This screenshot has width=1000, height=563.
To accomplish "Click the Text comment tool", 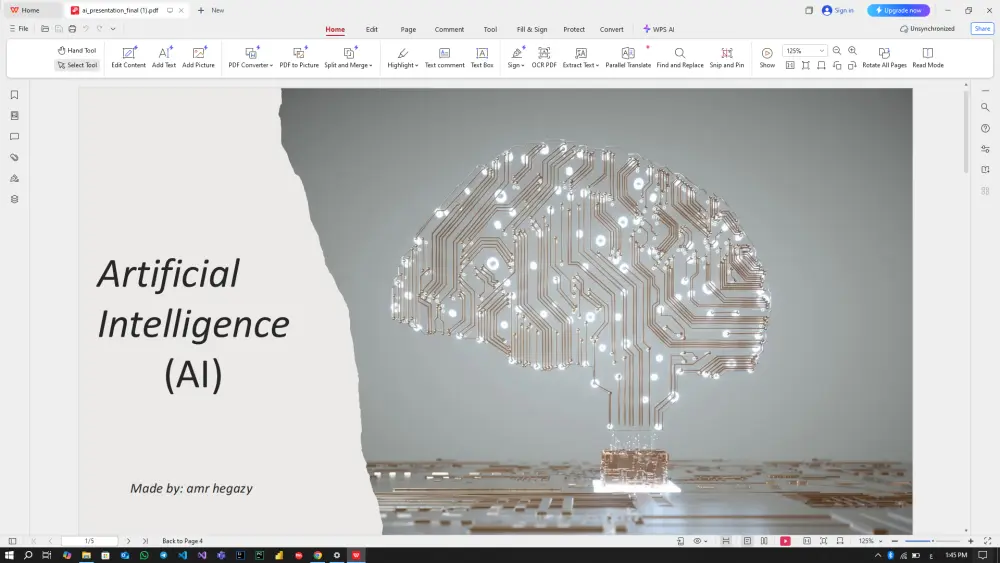I will coord(445,57).
